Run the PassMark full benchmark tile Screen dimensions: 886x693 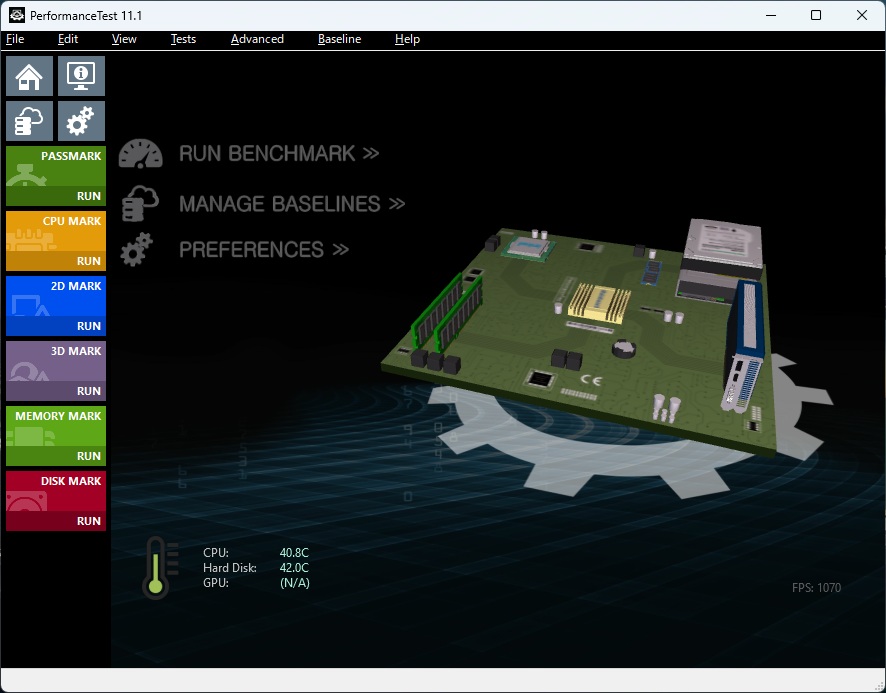click(x=56, y=176)
